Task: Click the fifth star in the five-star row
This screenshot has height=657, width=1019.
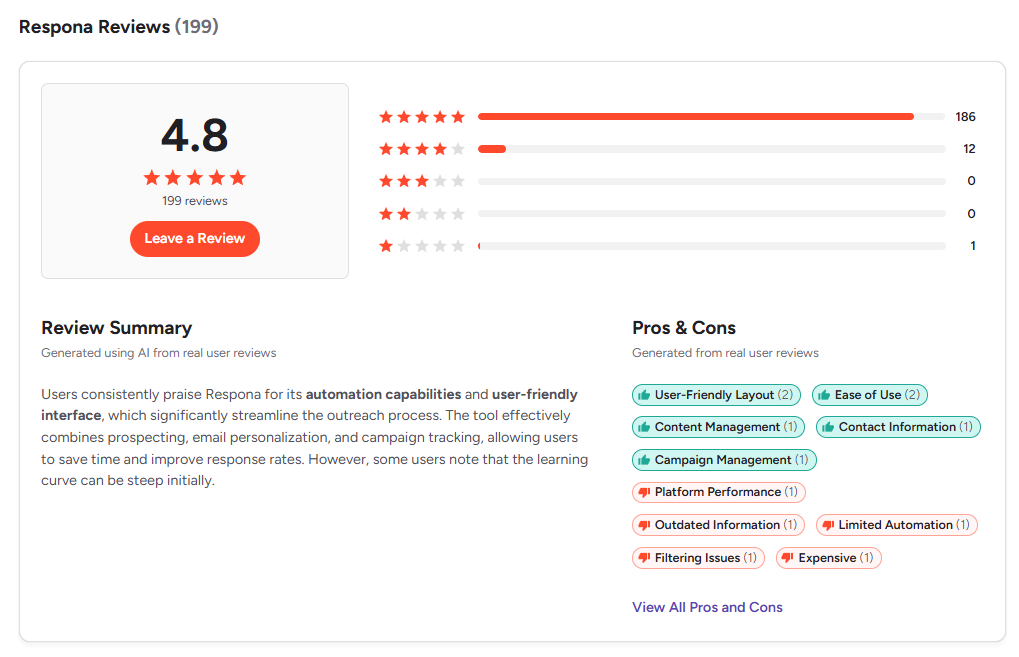Action: coord(458,116)
